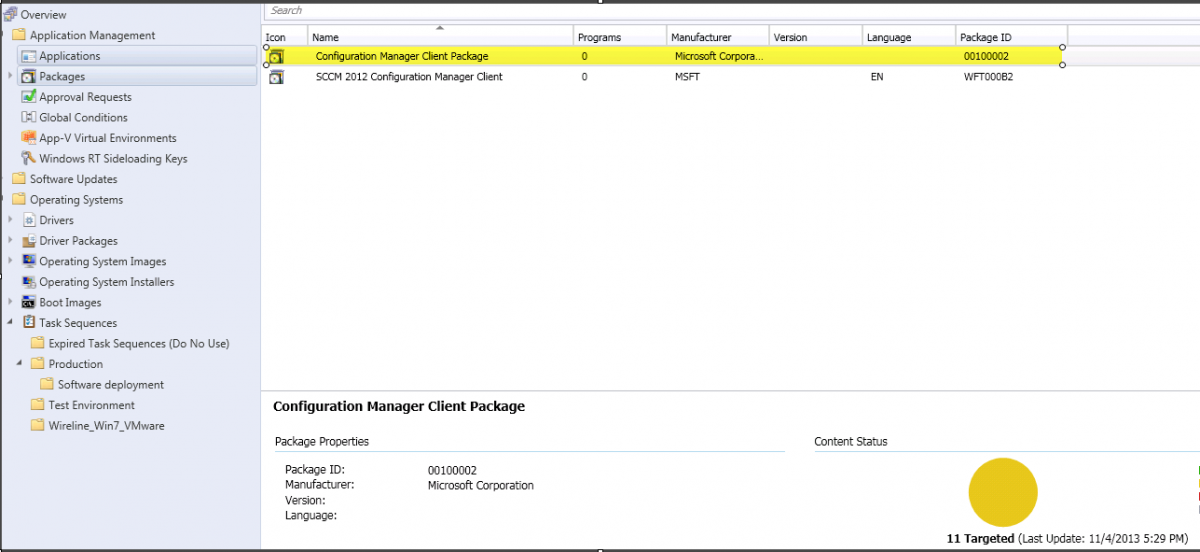The image size is (1200, 552).
Task: Expand the Operating System Images node
Action: click(x=11, y=261)
